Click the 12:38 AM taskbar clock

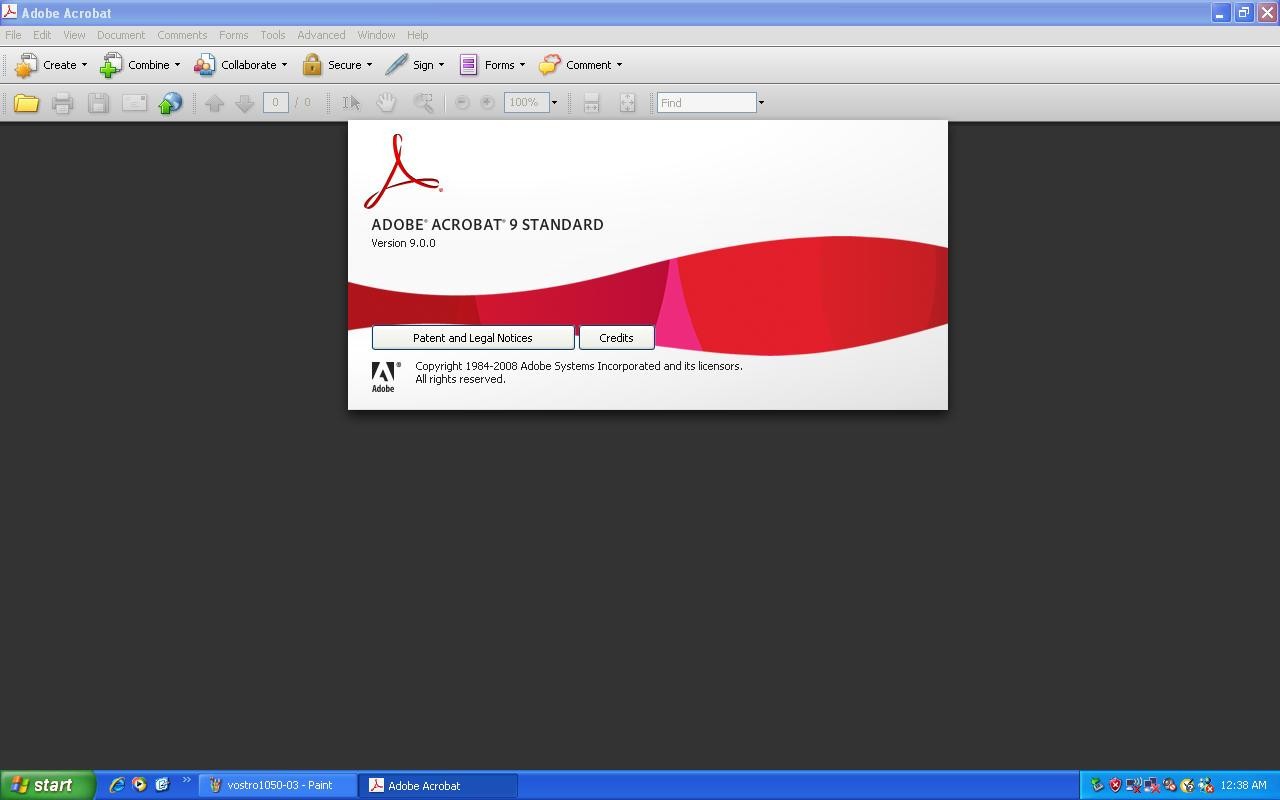coord(1243,785)
